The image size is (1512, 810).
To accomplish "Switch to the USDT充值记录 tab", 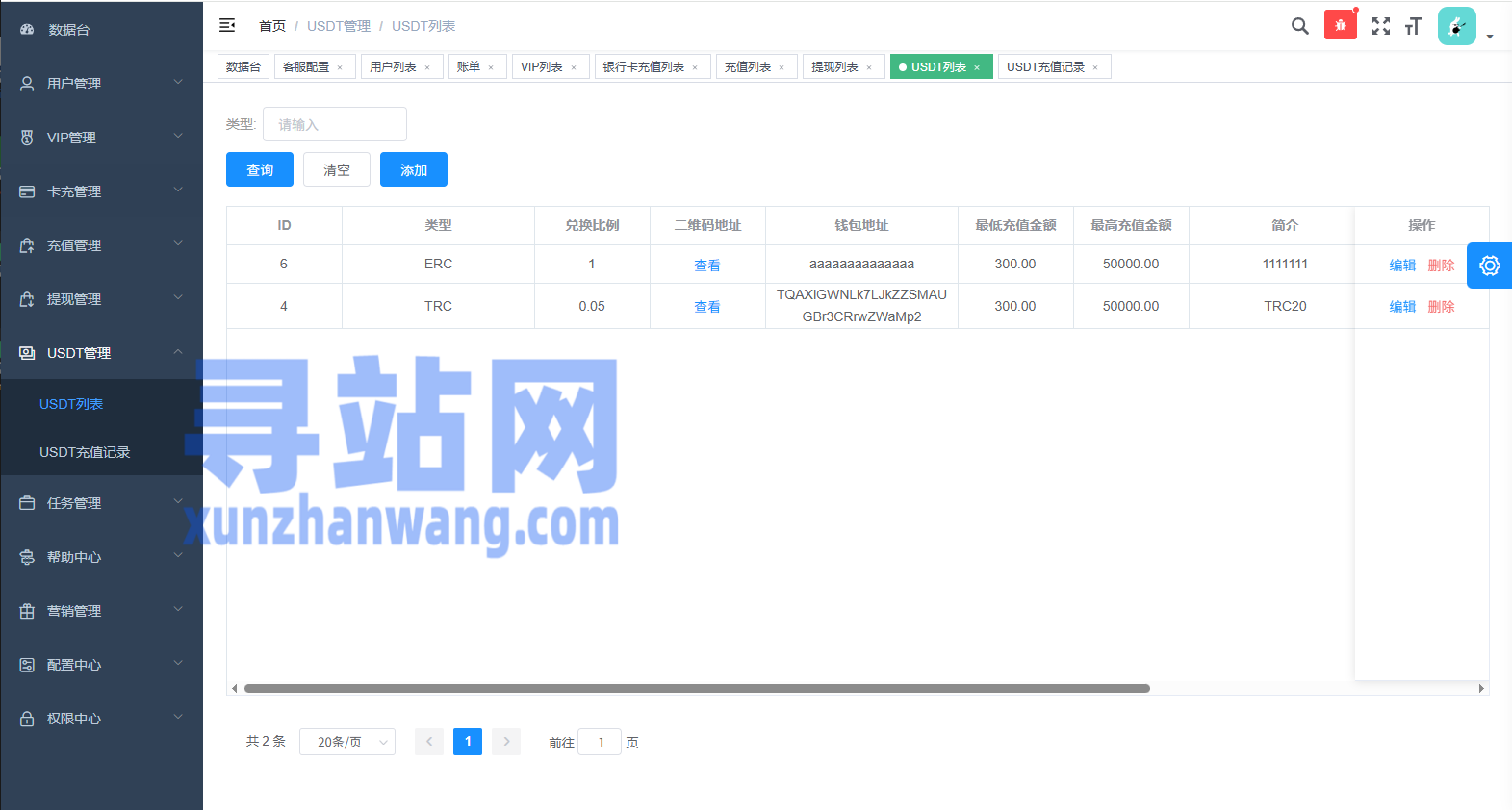I will point(1045,67).
